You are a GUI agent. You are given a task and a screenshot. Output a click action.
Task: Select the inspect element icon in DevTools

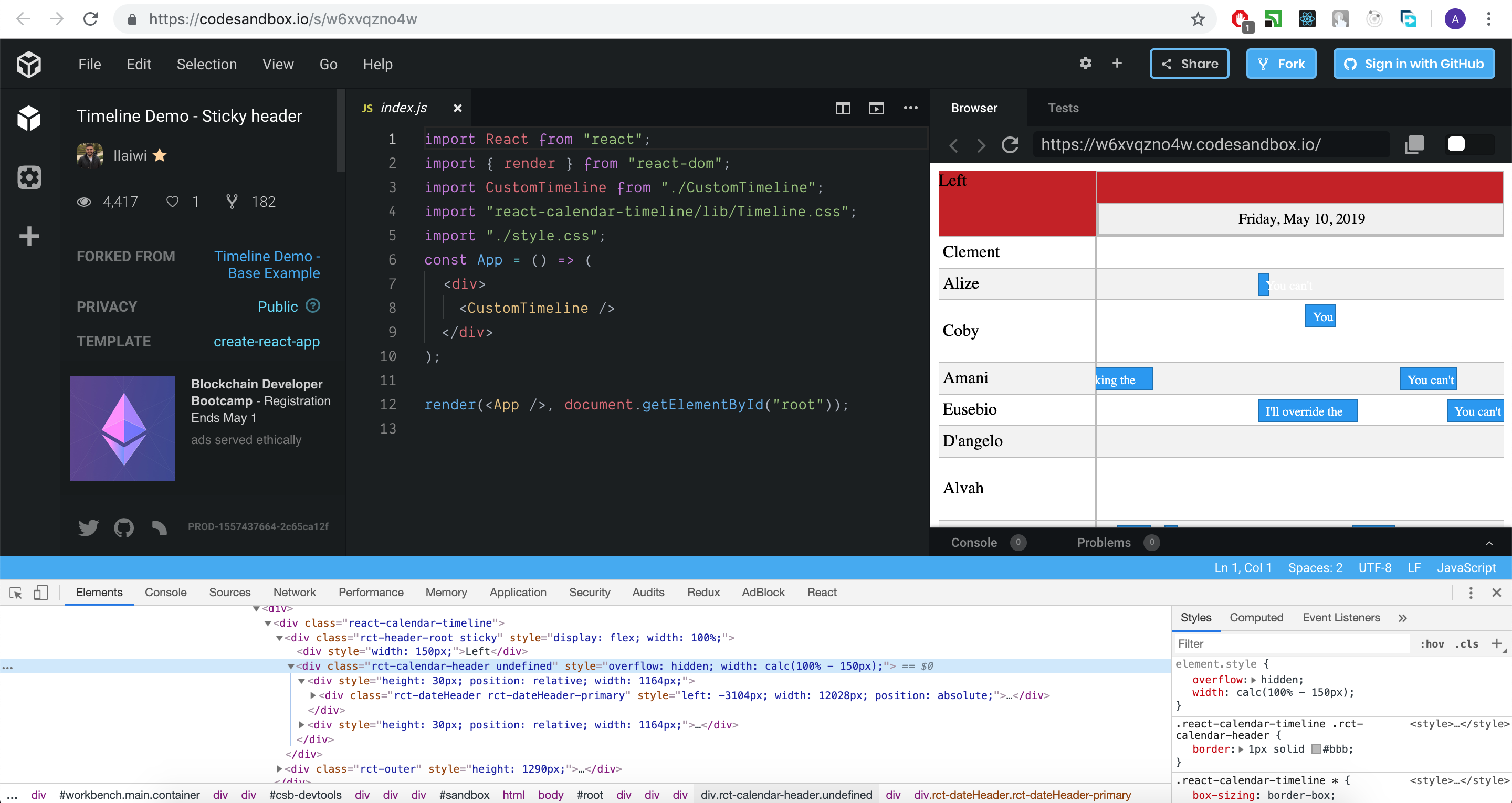click(x=15, y=593)
